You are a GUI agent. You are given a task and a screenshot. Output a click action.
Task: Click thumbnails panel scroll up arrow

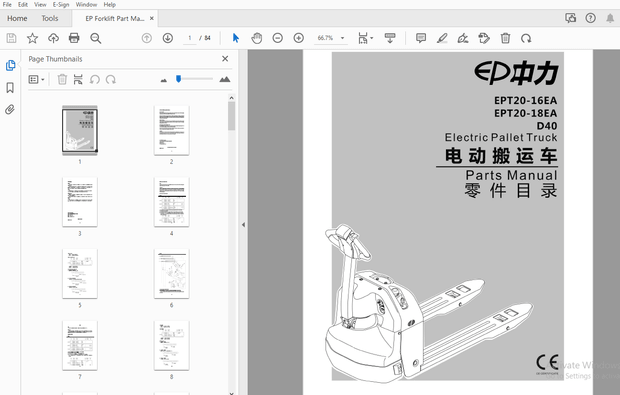[232, 98]
